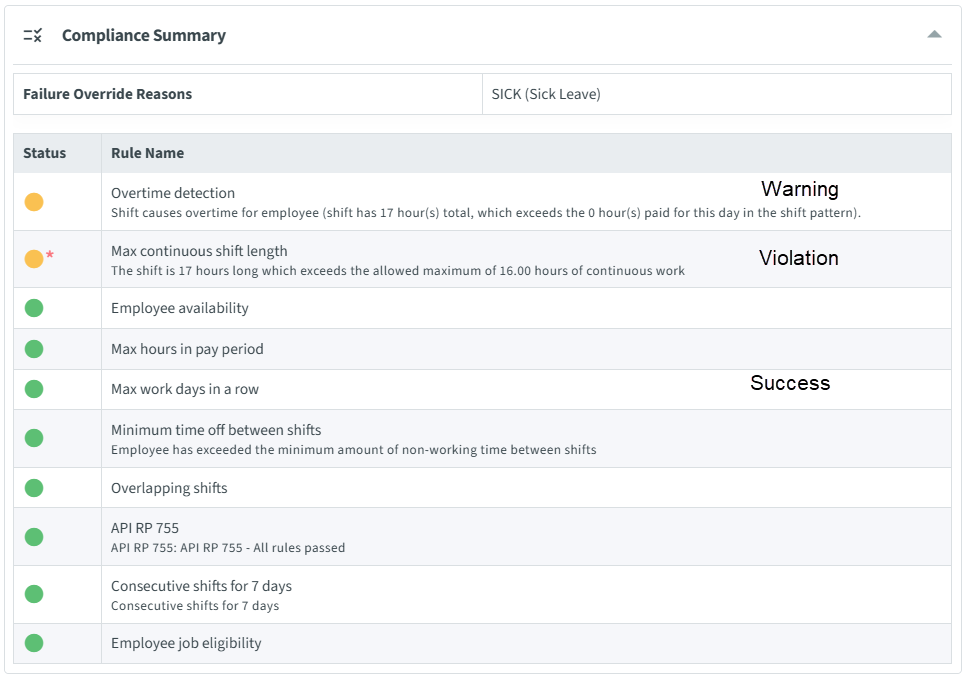
Task: Click the Overtime detection yellow status dot
Action: 34,202
